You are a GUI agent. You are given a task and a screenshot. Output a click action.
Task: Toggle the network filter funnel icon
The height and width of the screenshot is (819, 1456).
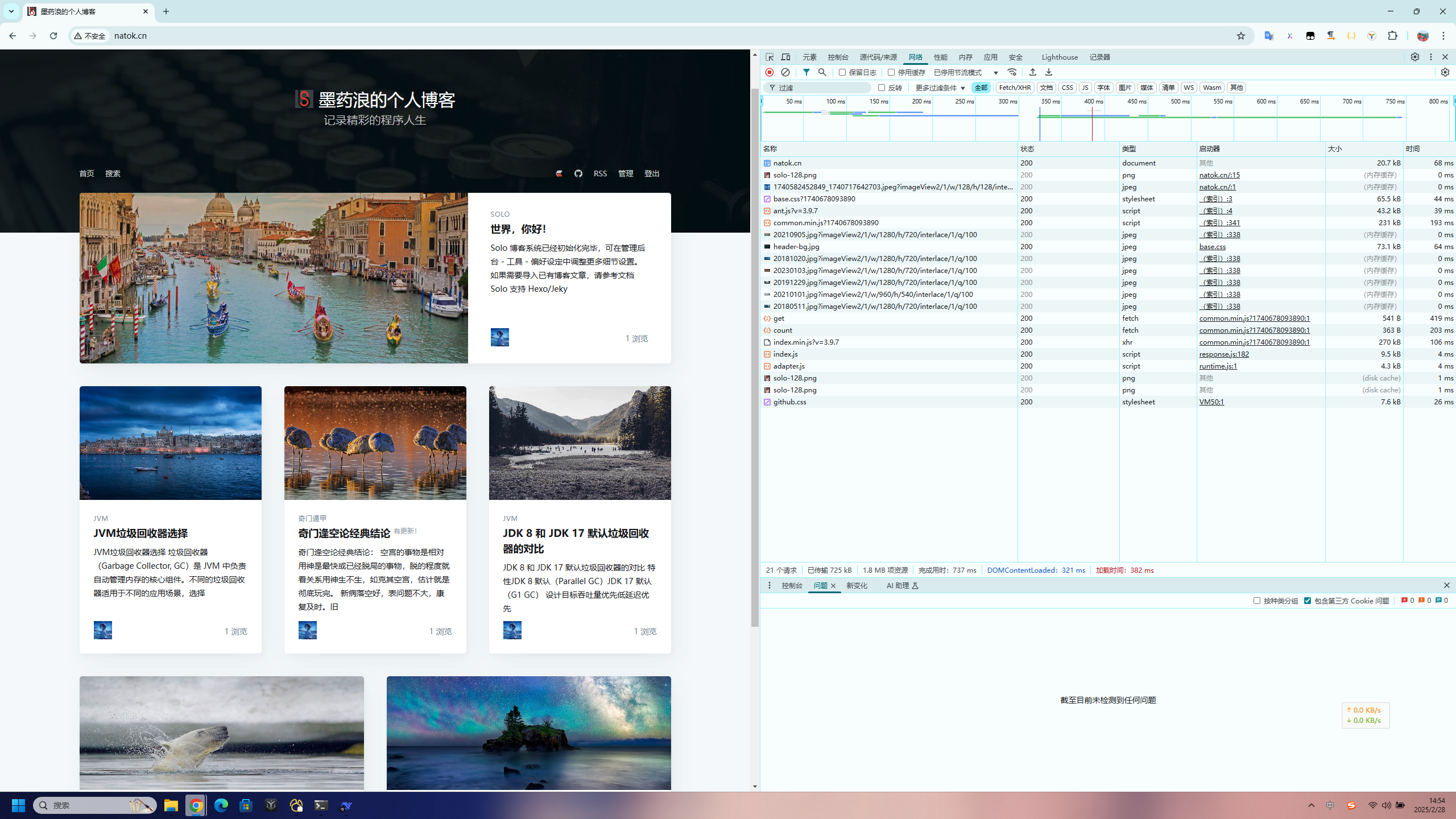click(806, 72)
